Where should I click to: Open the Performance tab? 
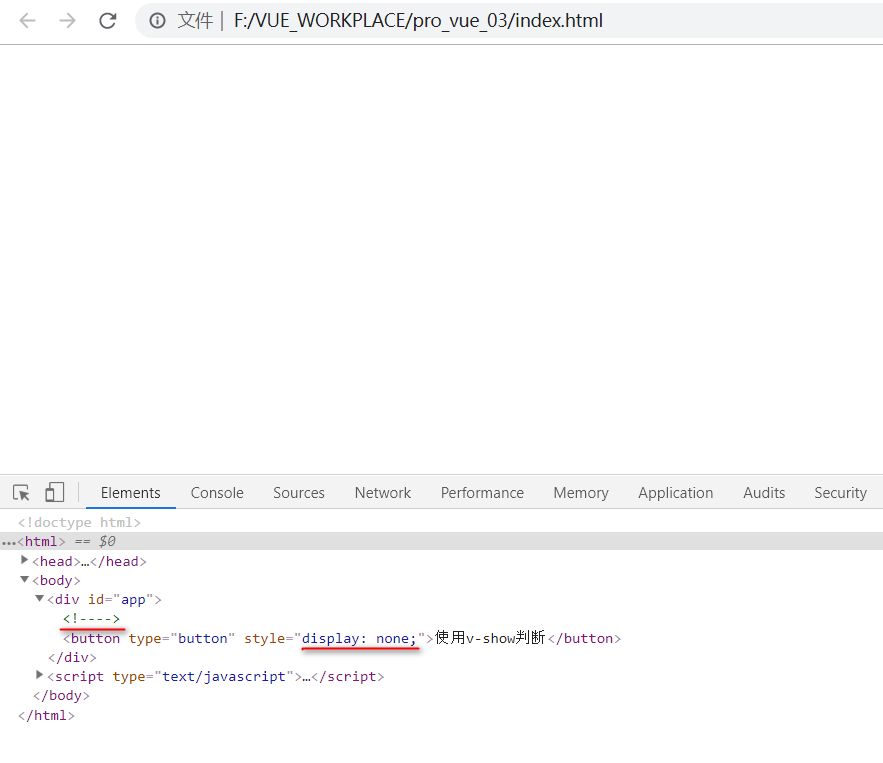coord(482,493)
